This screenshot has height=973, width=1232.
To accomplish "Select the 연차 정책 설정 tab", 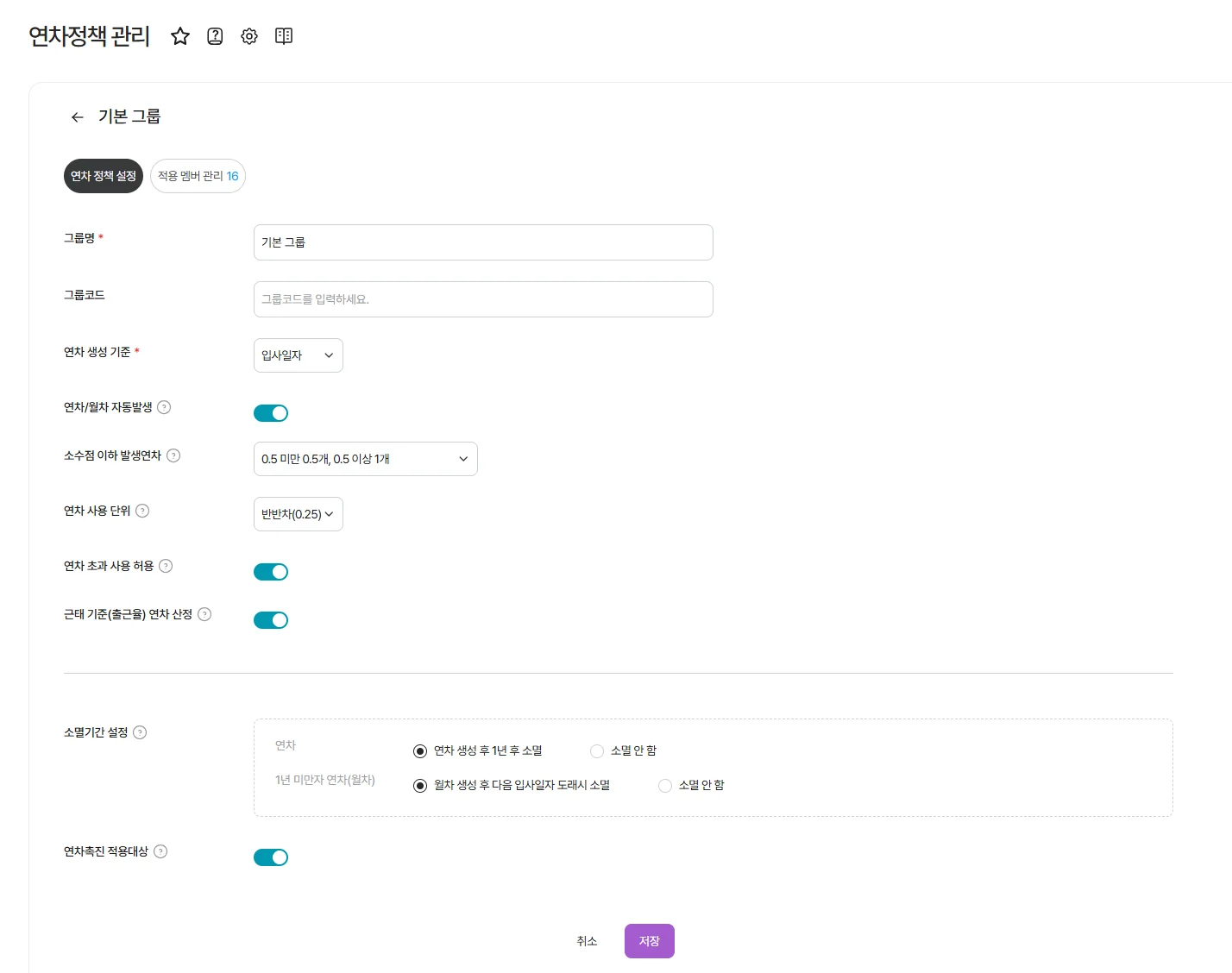I will pos(103,175).
